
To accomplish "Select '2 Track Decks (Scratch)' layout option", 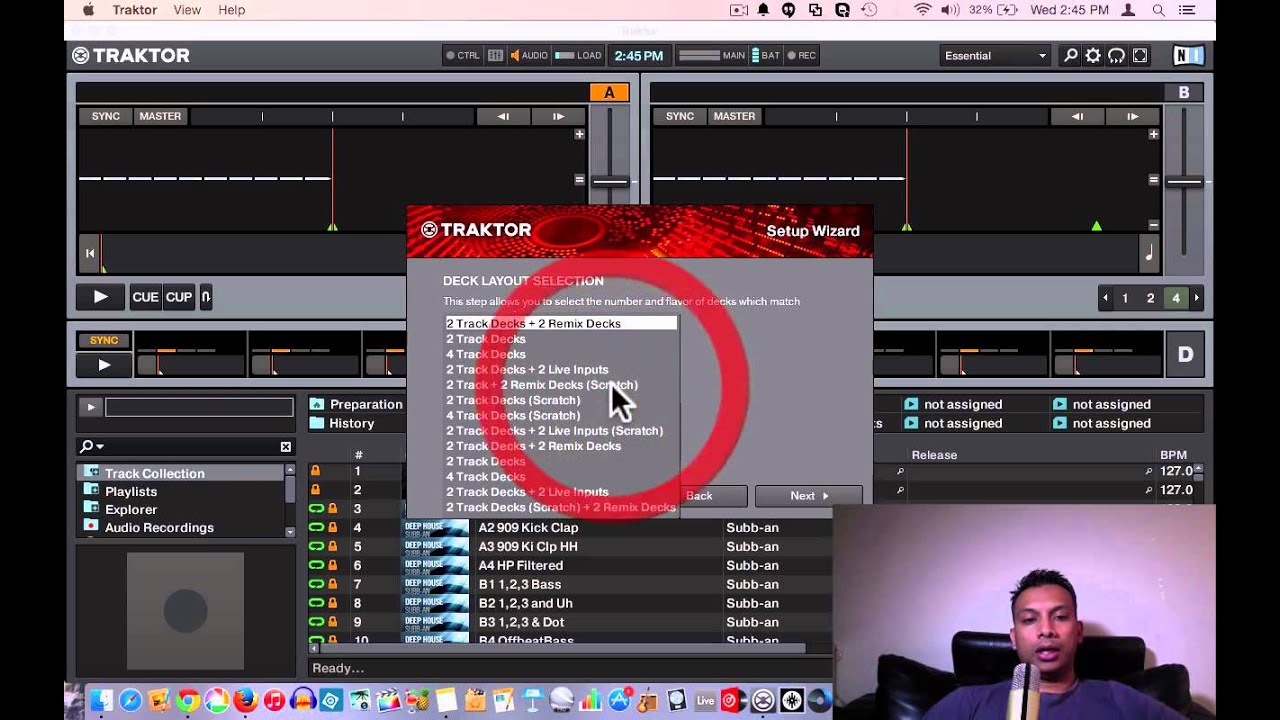I will 513,400.
